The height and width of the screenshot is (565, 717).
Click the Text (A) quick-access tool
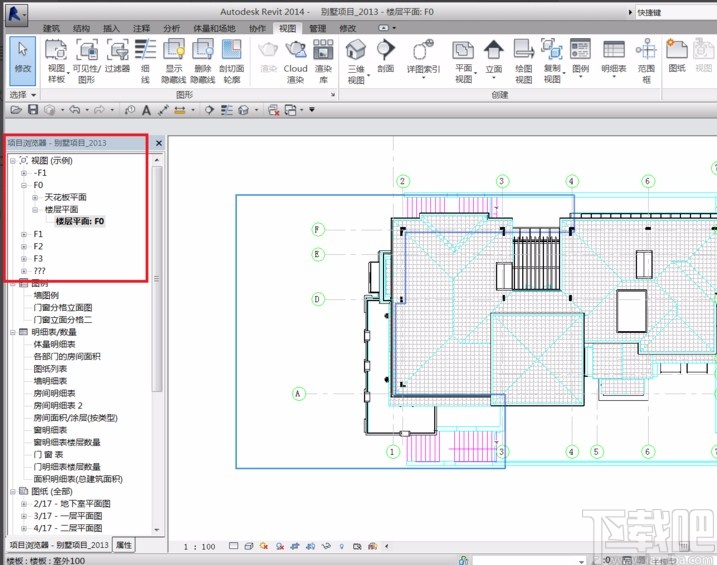146,110
